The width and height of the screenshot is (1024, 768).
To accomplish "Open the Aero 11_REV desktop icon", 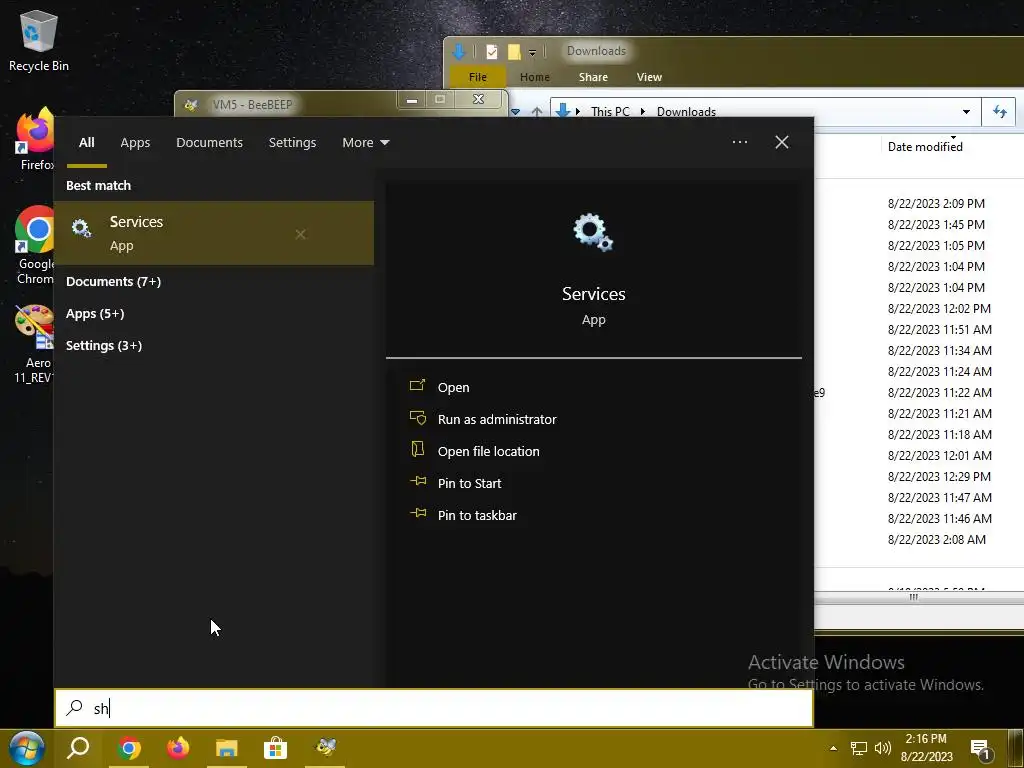I will (35, 344).
